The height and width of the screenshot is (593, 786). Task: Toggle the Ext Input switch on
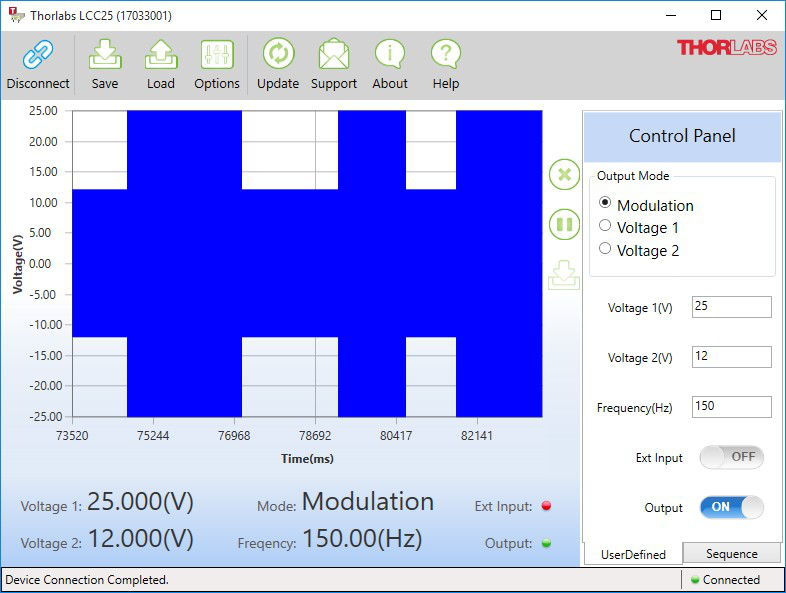[731, 457]
